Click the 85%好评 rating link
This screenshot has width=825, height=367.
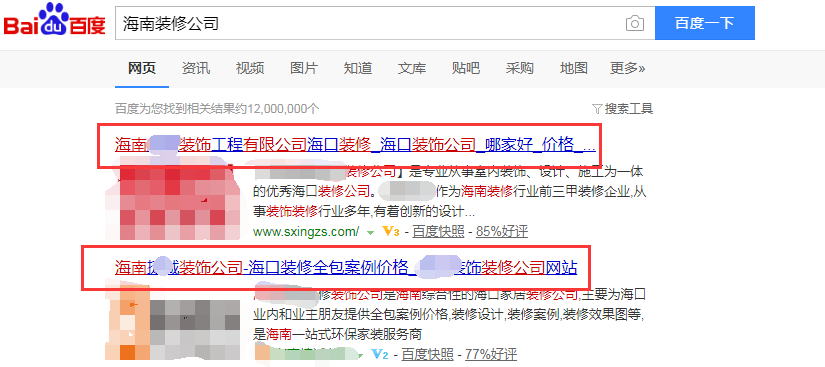tap(502, 231)
